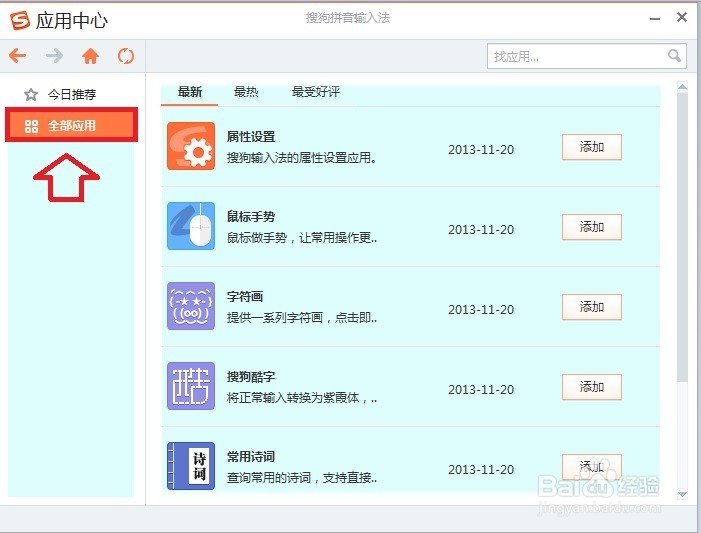Click the 常用诗词 title text
The width and height of the screenshot is (701, 533).
(251, 457)
